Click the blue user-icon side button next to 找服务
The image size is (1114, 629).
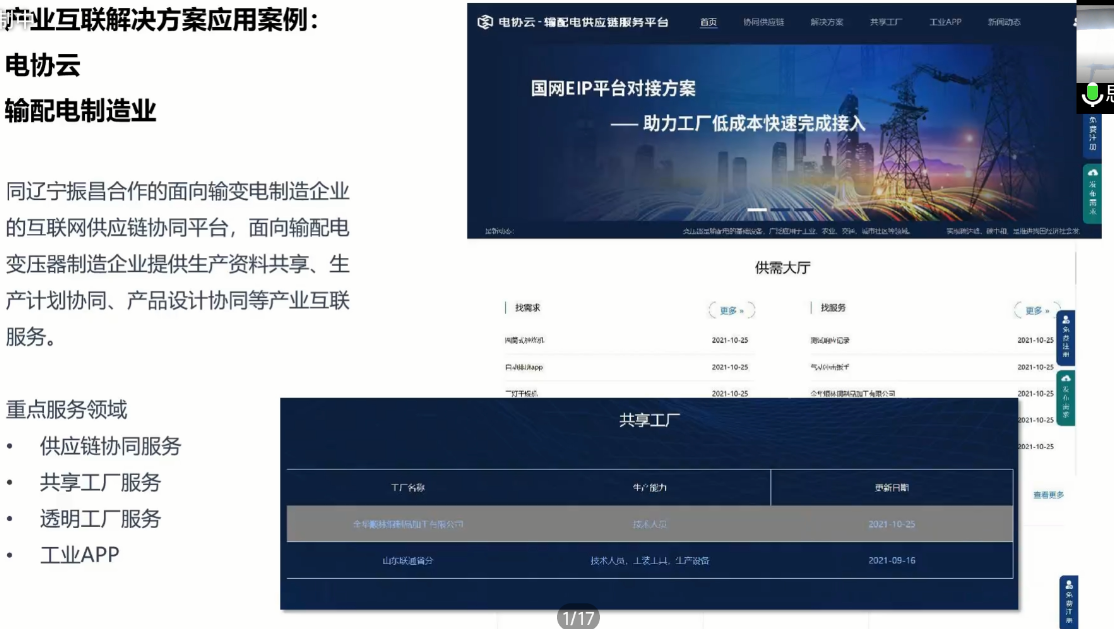click(x=1066, y=338)
